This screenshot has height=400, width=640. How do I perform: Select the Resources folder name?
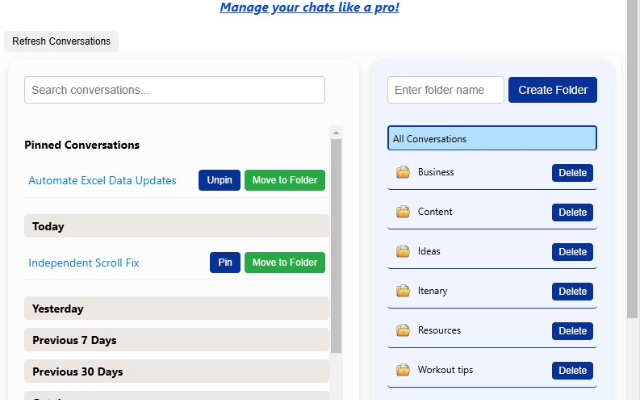click(439, 330)
